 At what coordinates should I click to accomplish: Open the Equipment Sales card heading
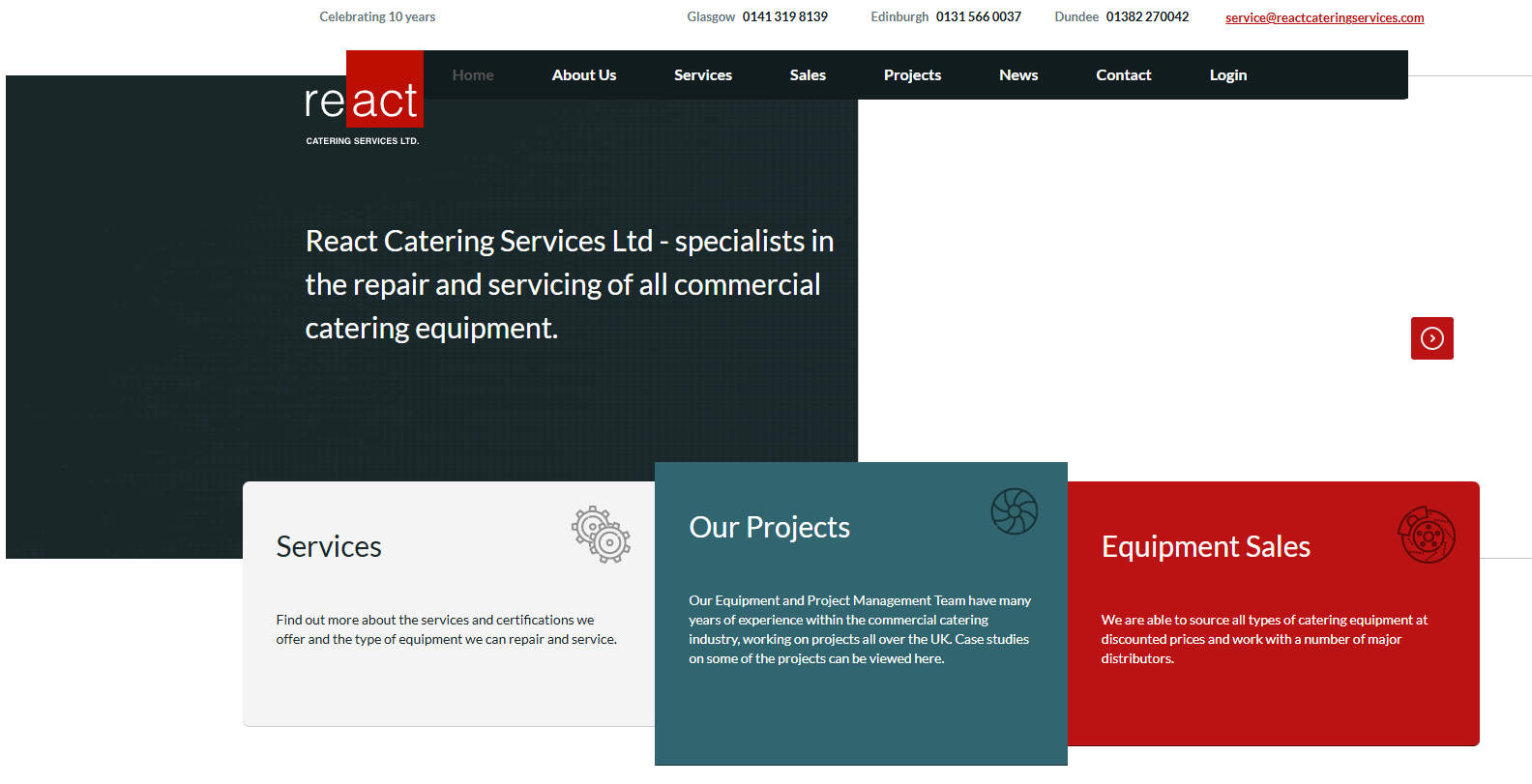[x=1205, y=547]
